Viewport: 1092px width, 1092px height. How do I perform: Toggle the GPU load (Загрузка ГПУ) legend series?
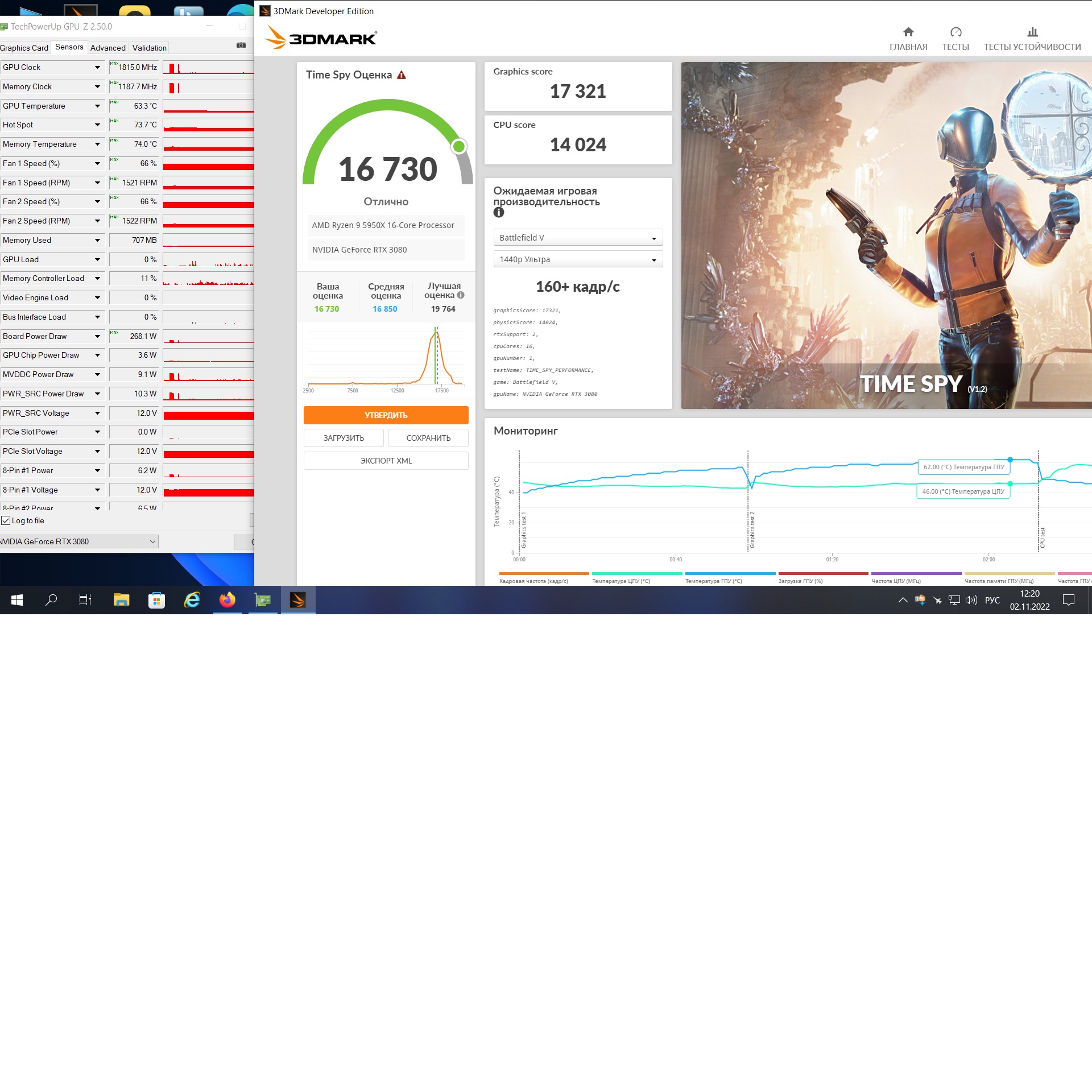tap(800, 581)
